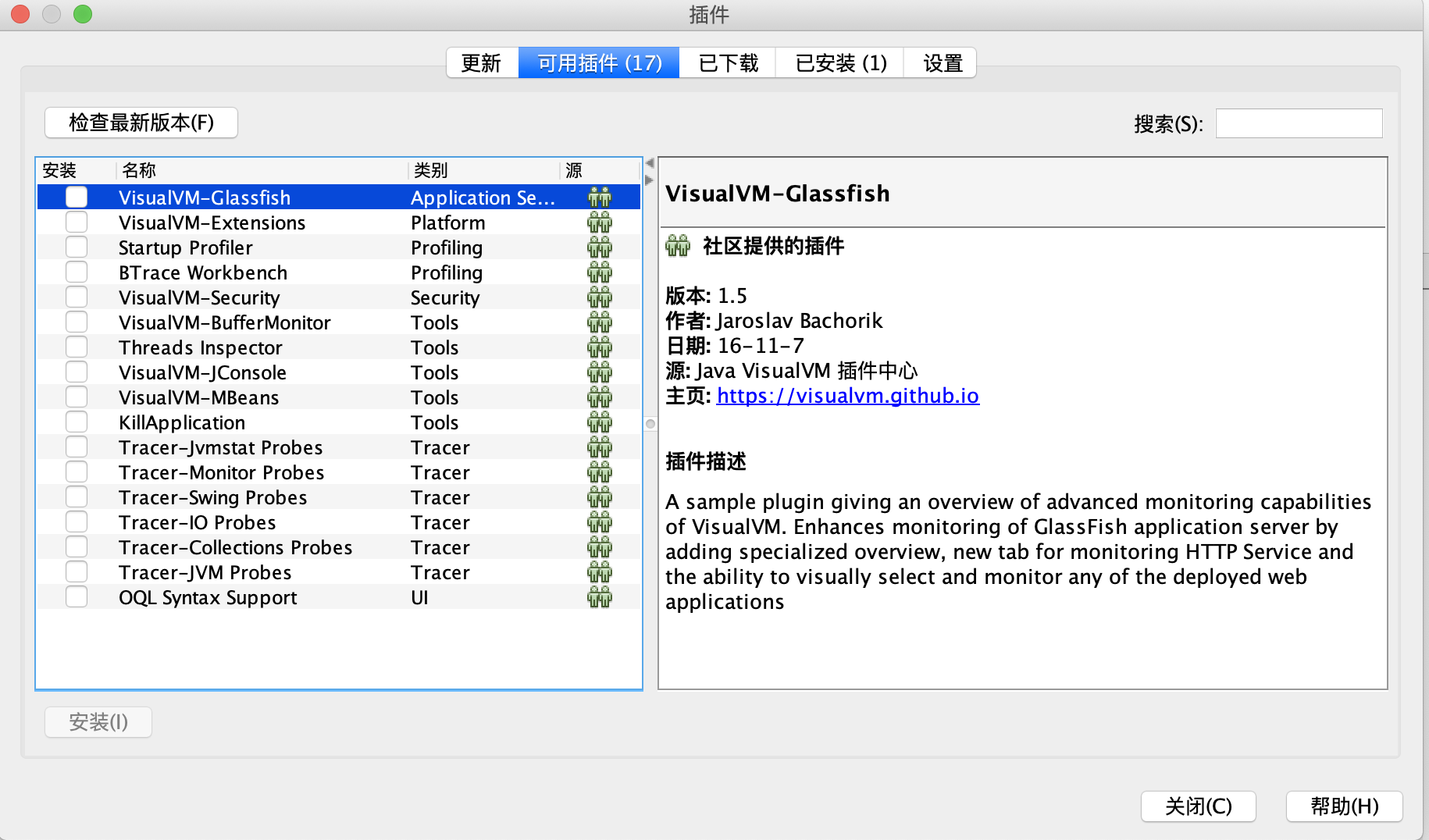This screenshot has height=840, width=1429.
Task: Enable Startup Profiler install checkbox
Action: 77,247
